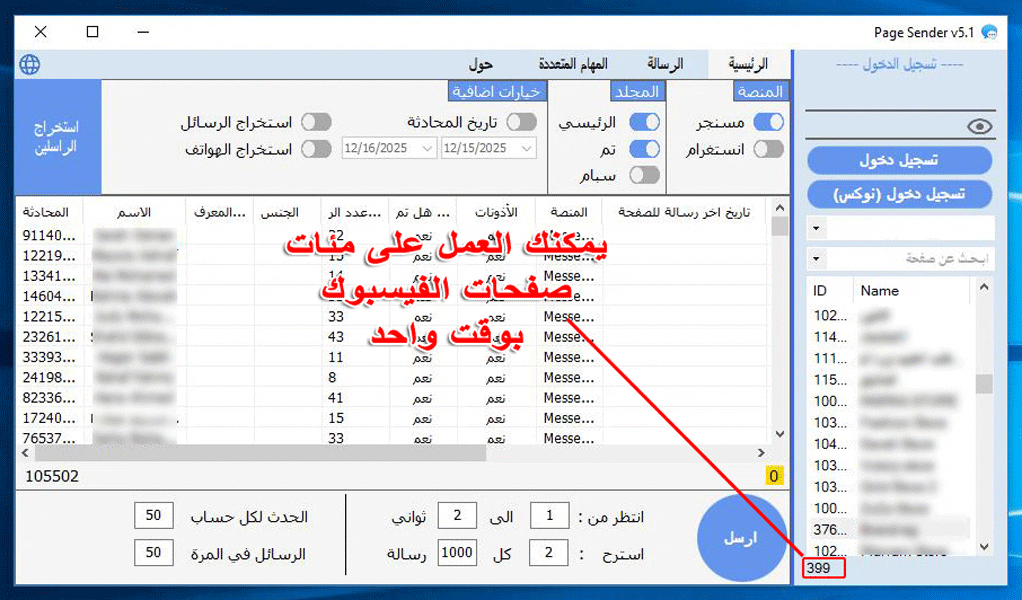1022x600 pixels.
Task: Click the Page Sender logo icon in titlebar
Action: point(990,31)
